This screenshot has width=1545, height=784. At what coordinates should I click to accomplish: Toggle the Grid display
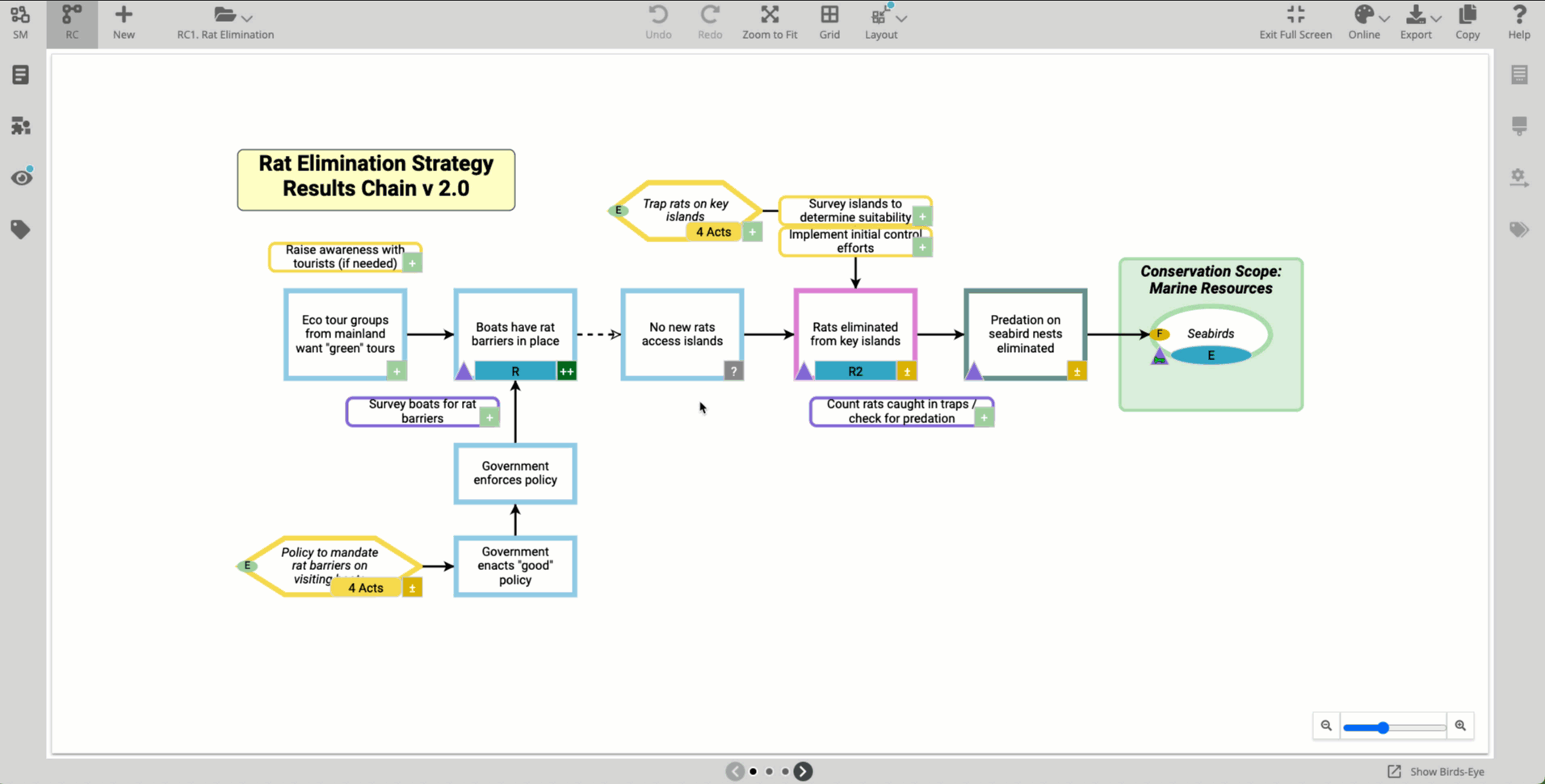tap(829, 15)
